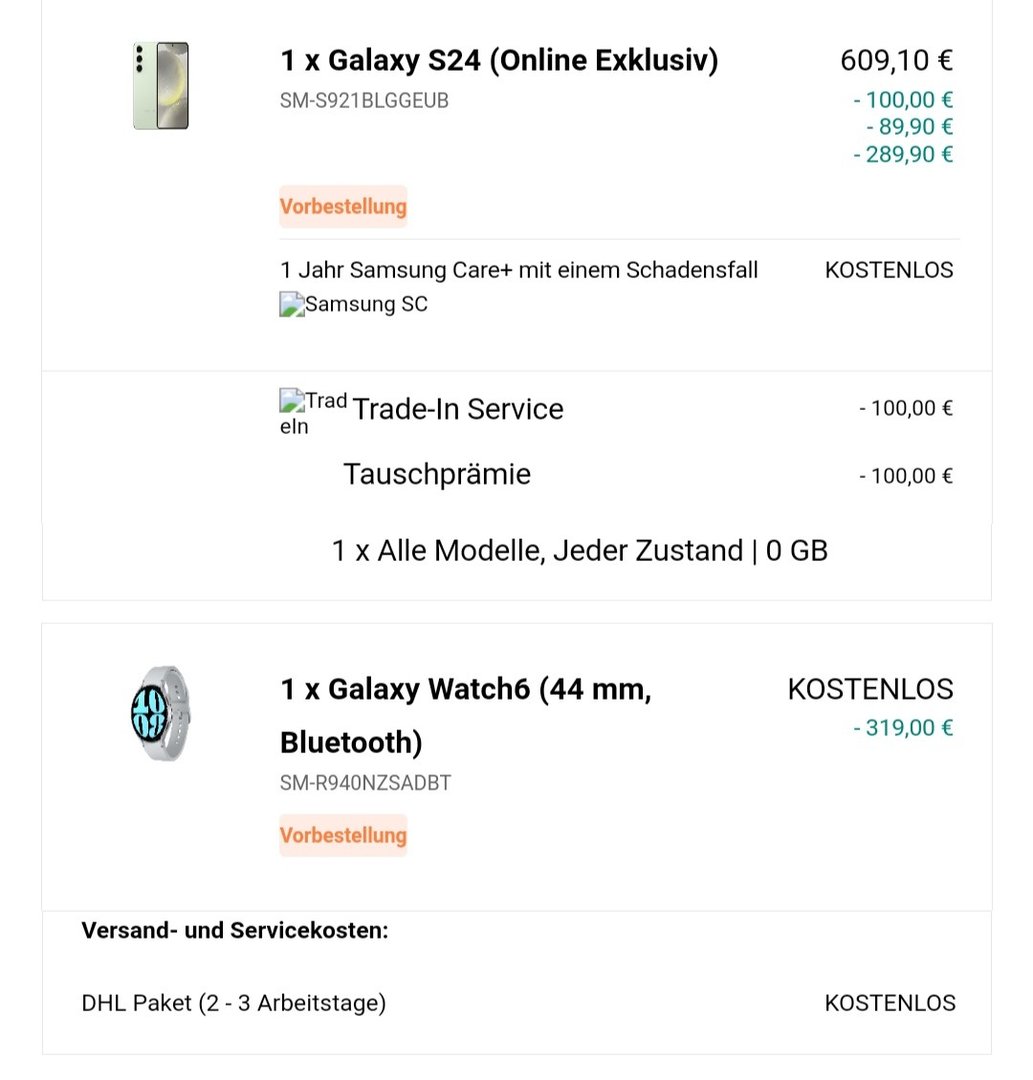Open the Galaxy S24 (Online Exklusiv) title

pyautogui.click(x=499, y=61)
